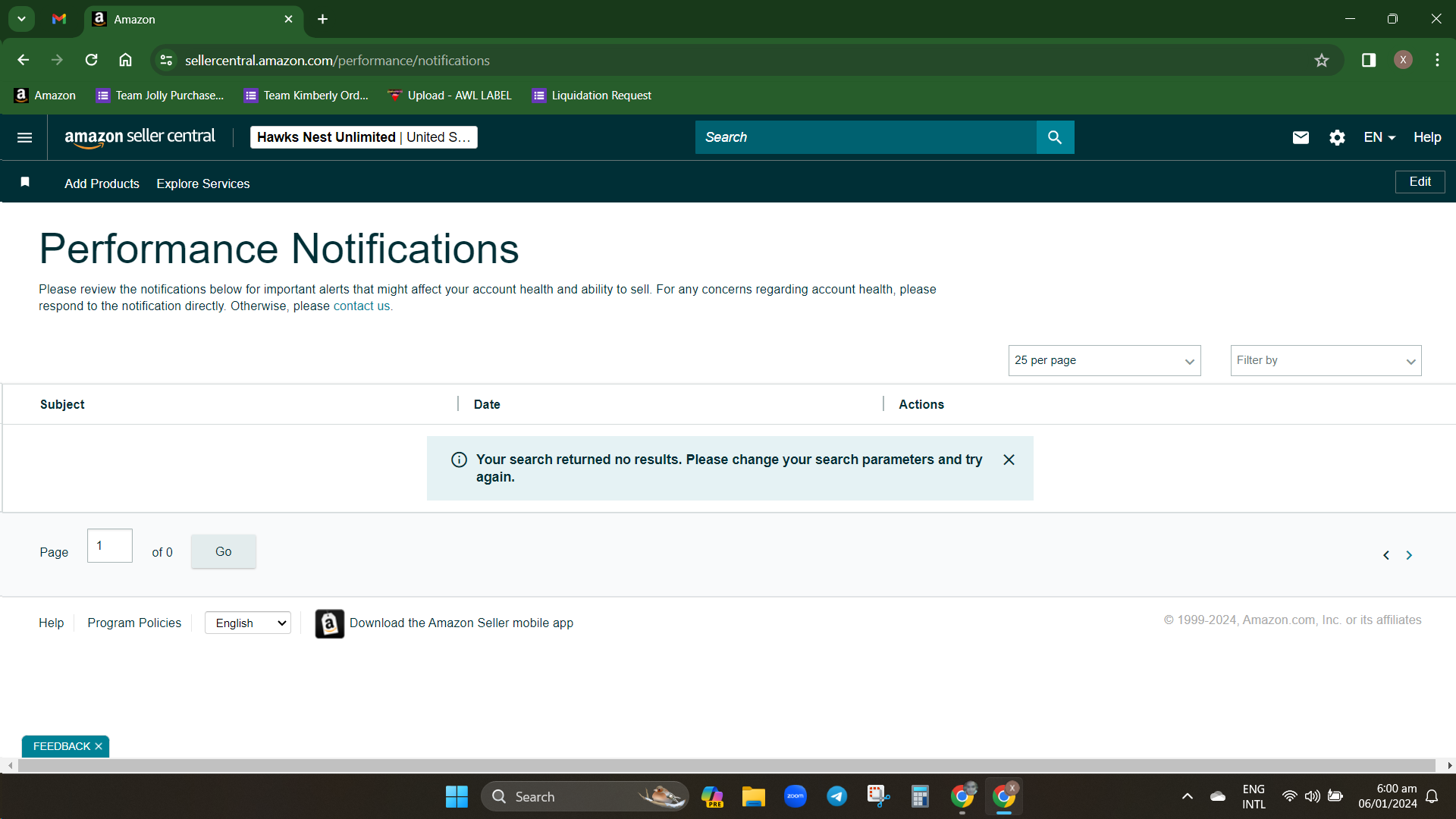Open Program Policies link
This screenshot has width=1456, height=819.
[x=134, y=623]
